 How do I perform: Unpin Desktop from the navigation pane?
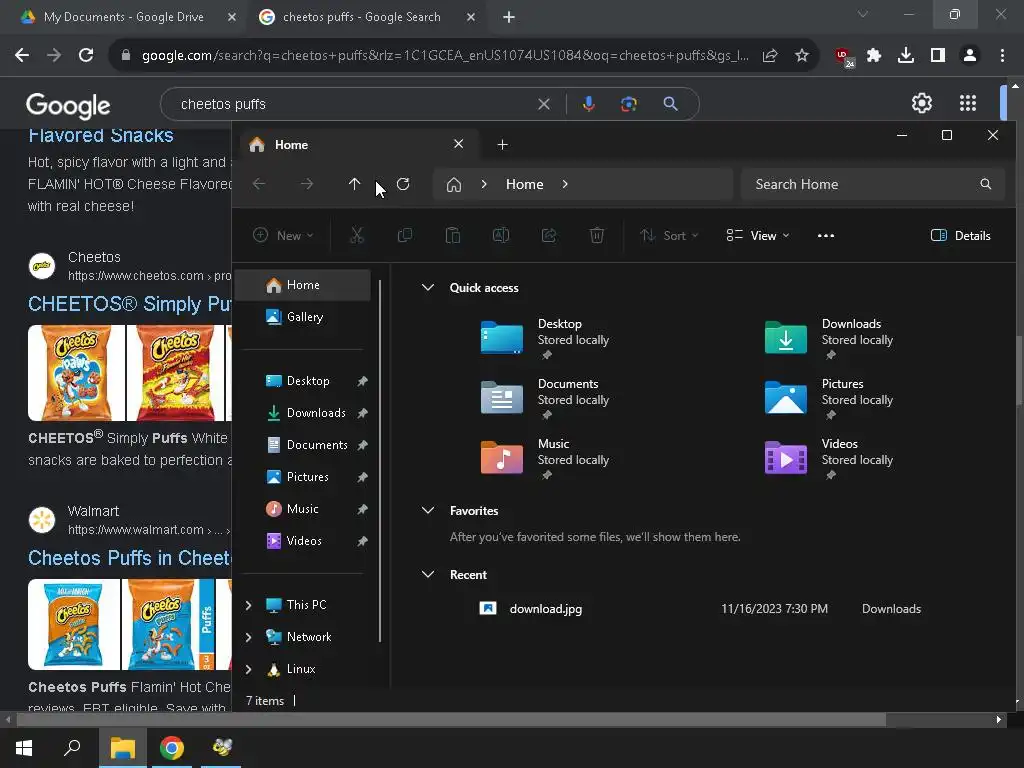pos(362,381)
